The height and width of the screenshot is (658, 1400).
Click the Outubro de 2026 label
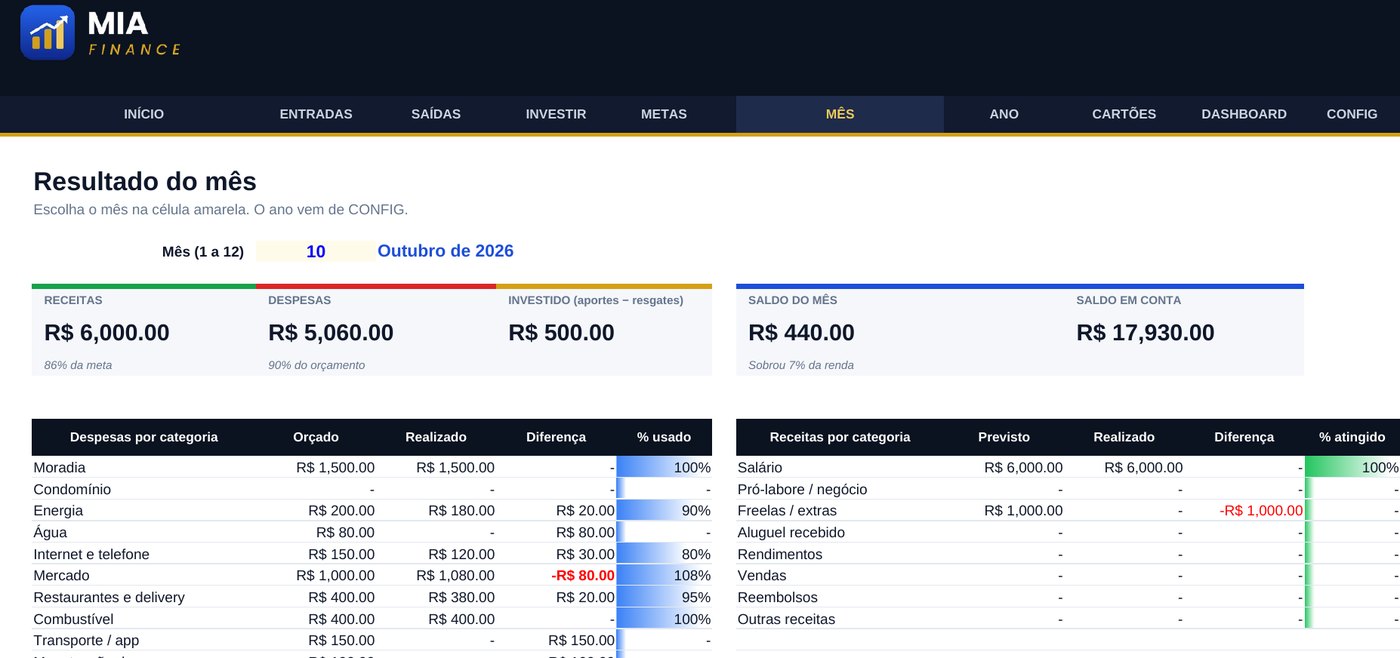(445, 251)
